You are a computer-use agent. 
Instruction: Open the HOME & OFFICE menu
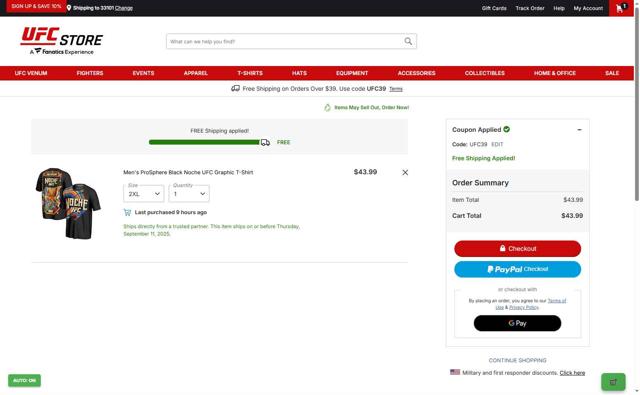pos(555,73)
